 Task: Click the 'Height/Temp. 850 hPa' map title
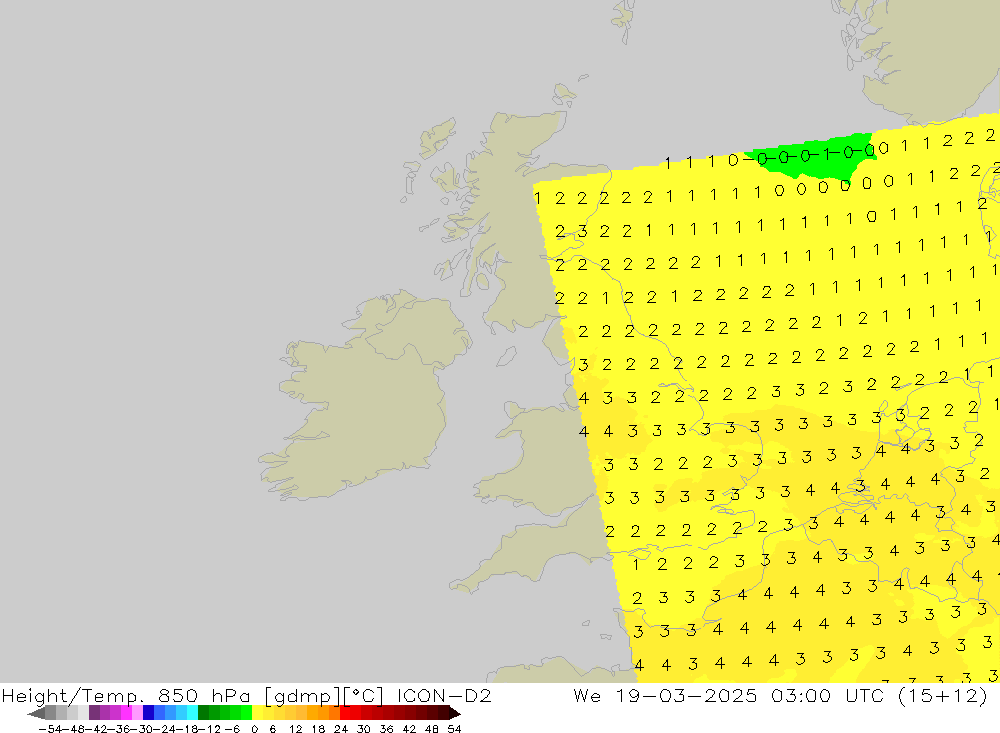[x=126, y=695]
